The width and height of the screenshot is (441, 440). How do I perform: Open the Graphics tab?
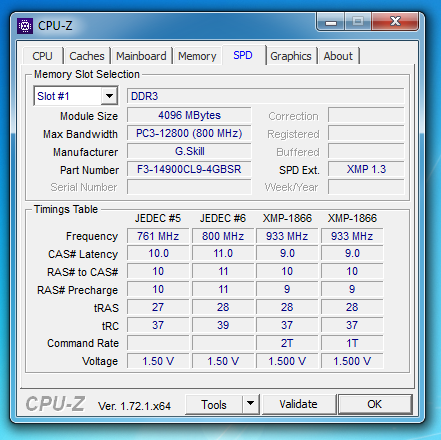point(291,56)
